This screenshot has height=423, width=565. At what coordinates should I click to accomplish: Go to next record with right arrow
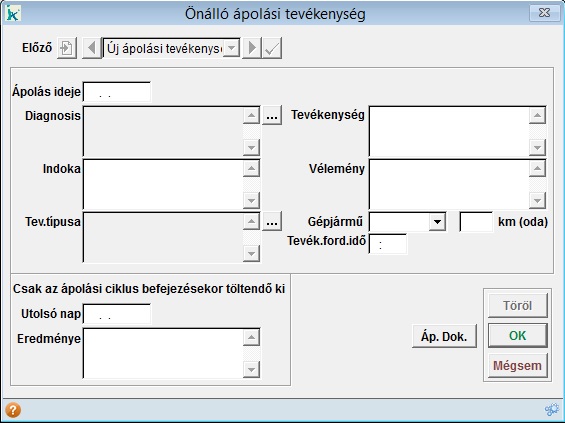[252, 48]
